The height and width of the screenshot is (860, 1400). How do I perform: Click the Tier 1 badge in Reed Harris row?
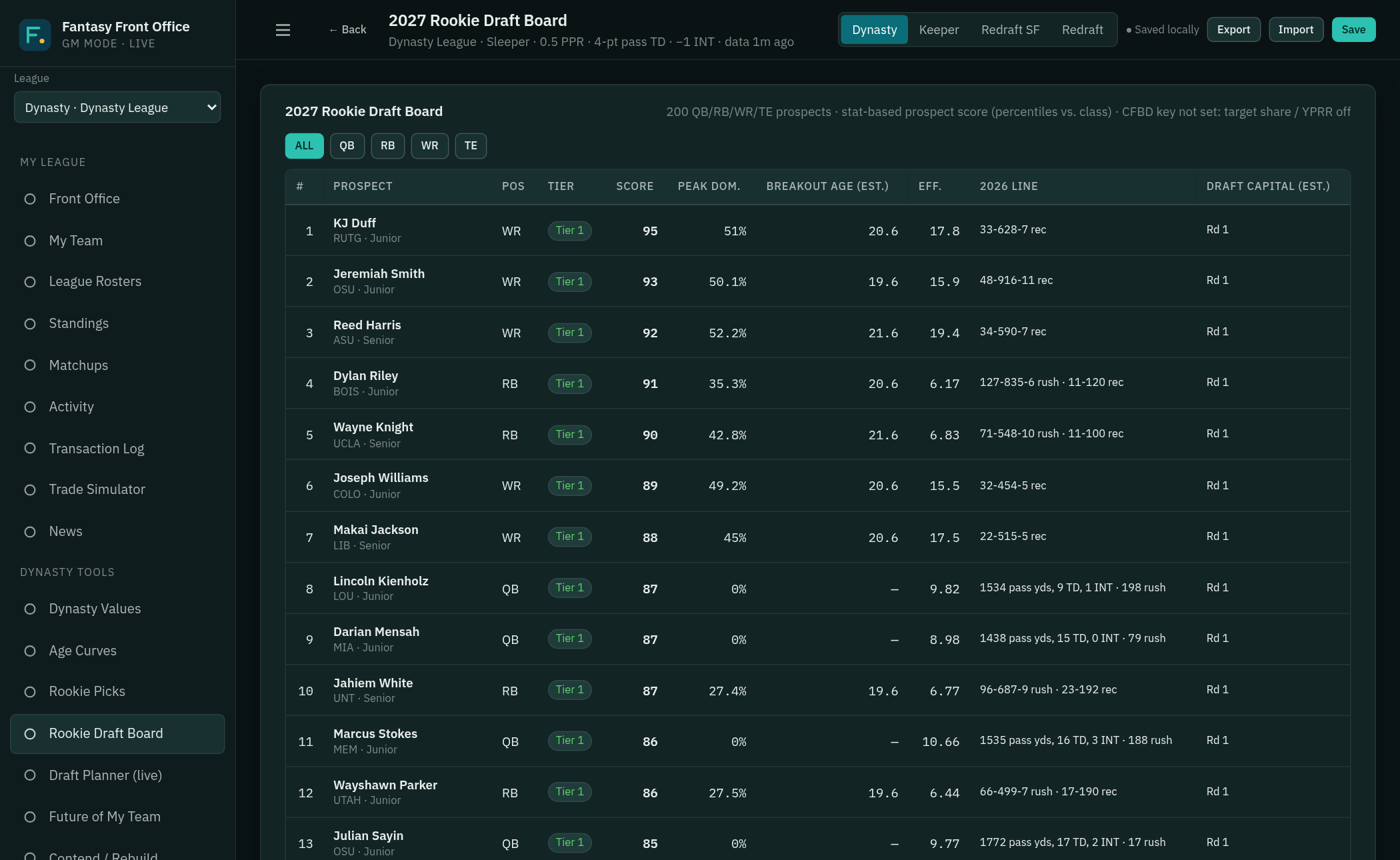pyautogui.click(x=570, y=333)
